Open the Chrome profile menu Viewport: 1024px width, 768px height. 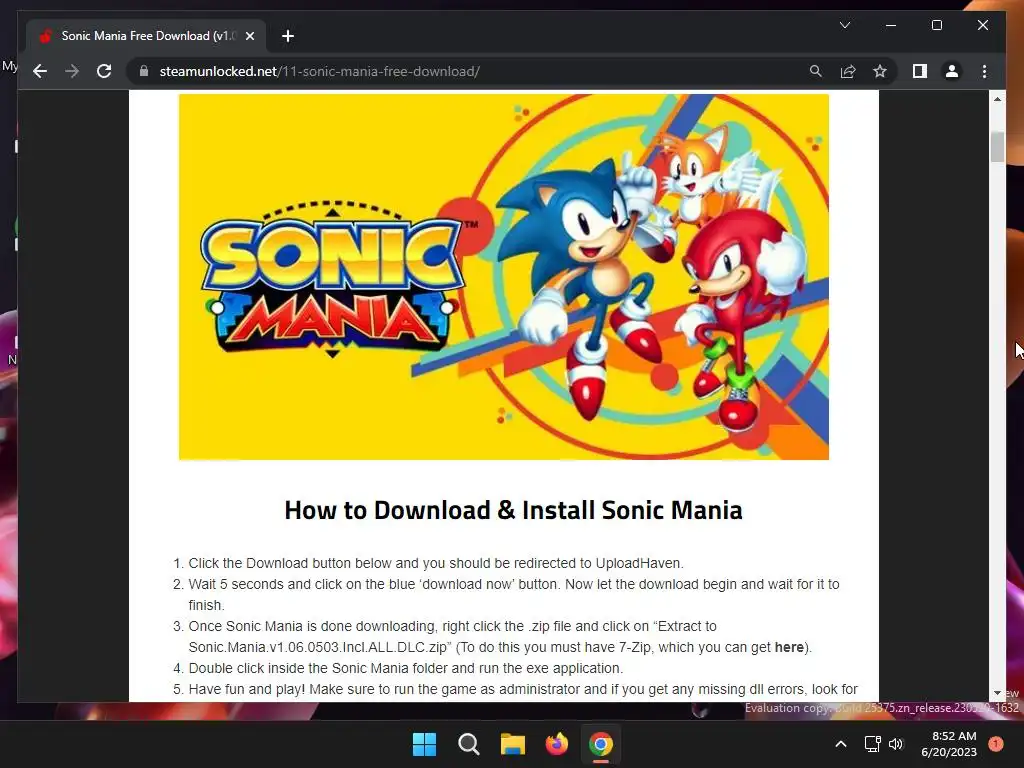coord(952,71)
